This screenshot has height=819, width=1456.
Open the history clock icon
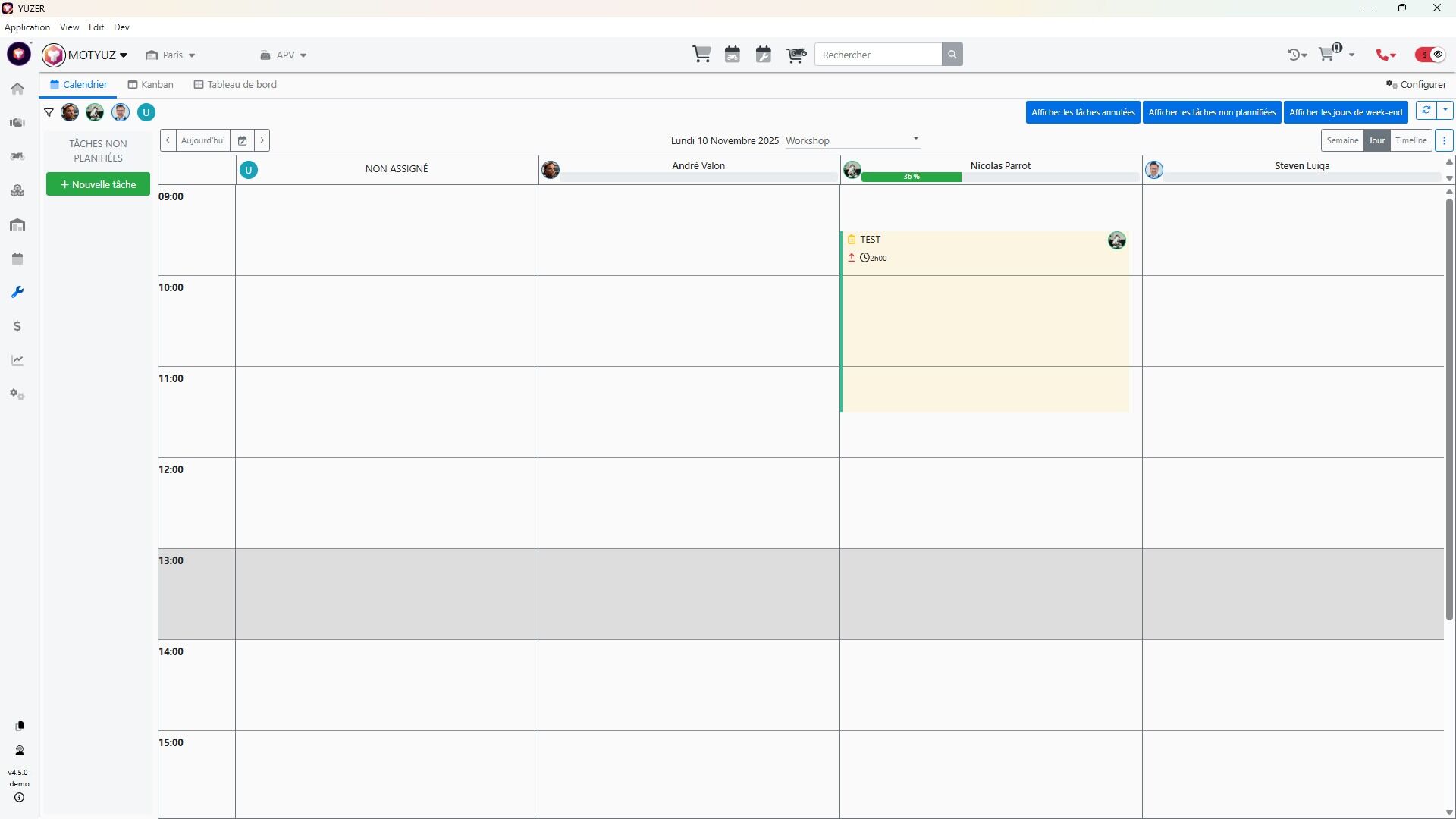(x=1294, y=55)
